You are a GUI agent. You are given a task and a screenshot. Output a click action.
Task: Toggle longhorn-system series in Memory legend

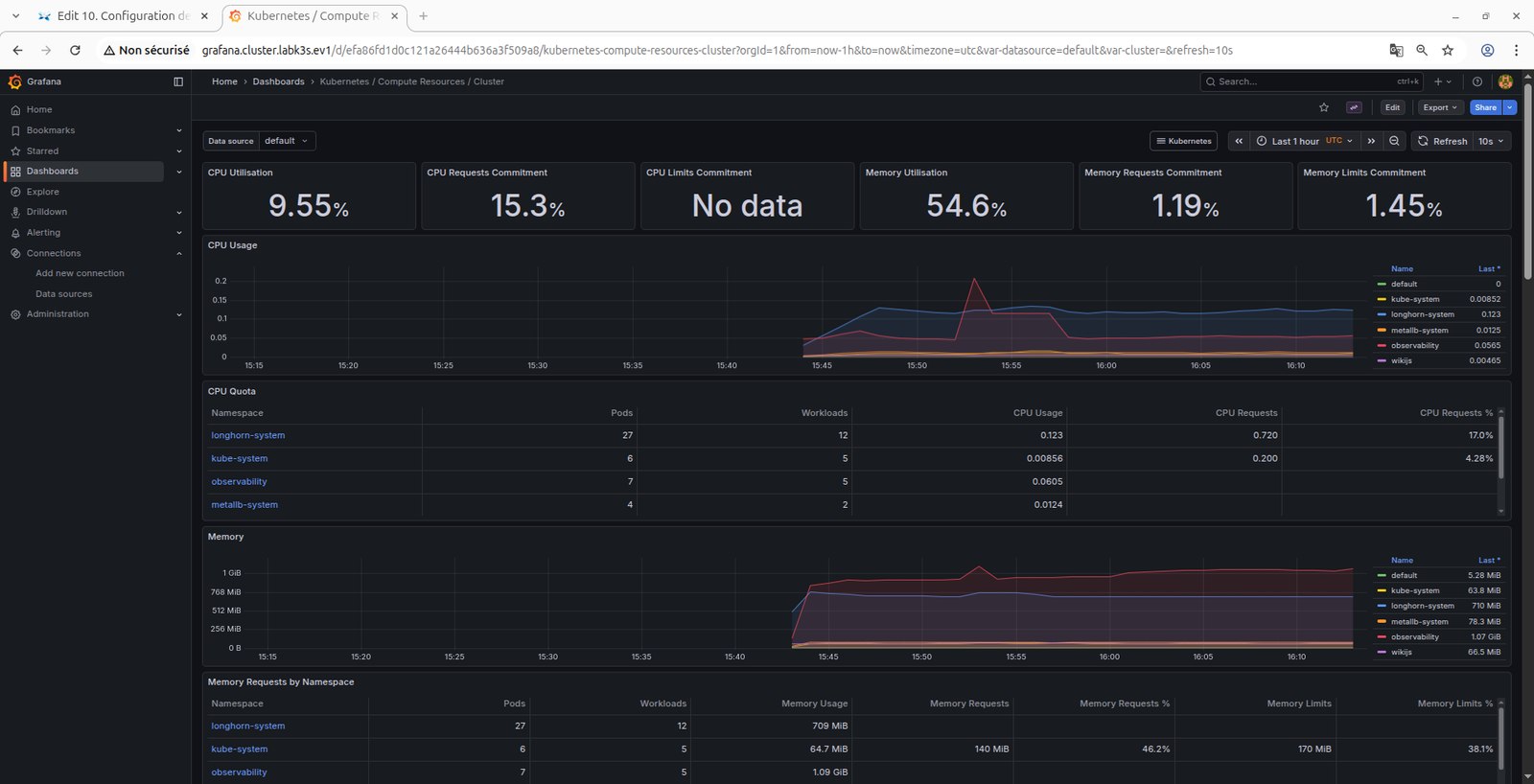tap(1423, 606)
